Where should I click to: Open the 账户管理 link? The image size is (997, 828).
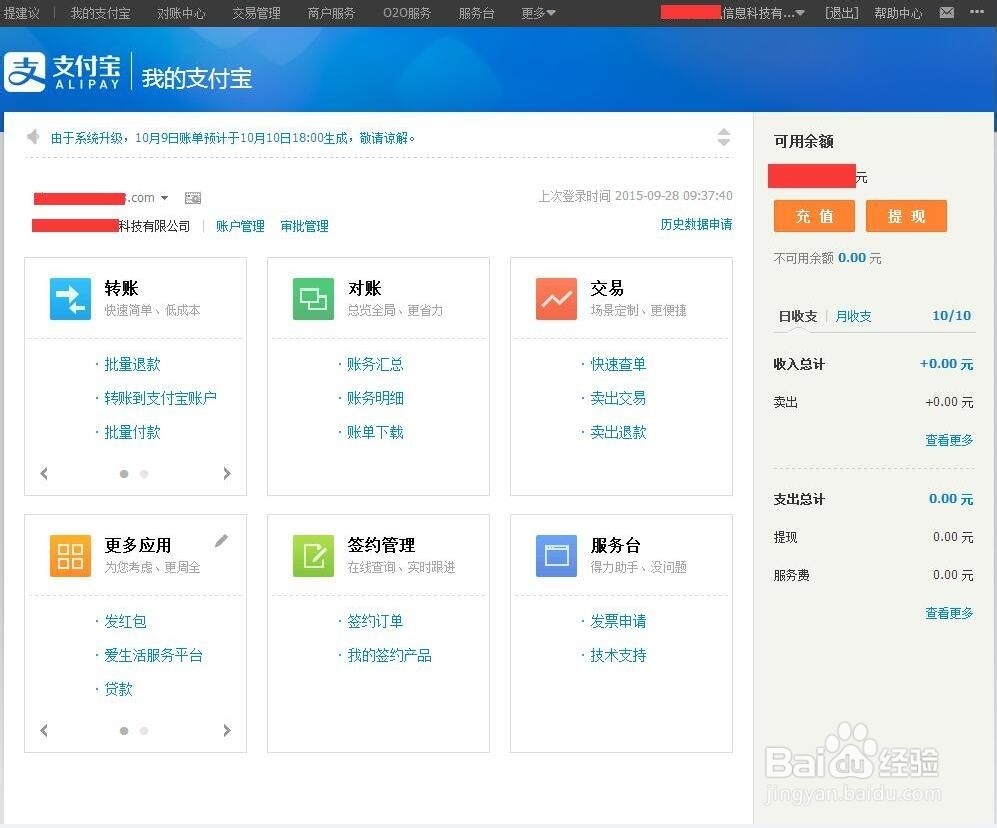(240, 226)
